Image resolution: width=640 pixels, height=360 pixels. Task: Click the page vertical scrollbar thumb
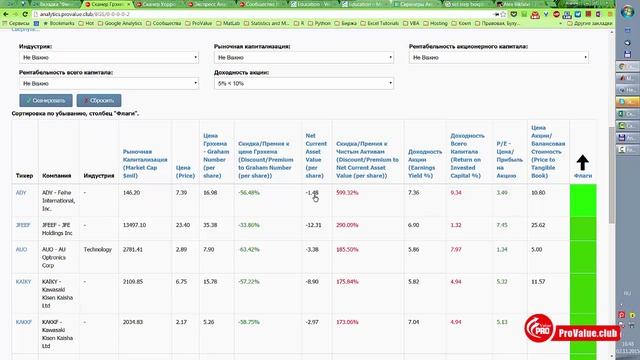[x=612, y=175]
